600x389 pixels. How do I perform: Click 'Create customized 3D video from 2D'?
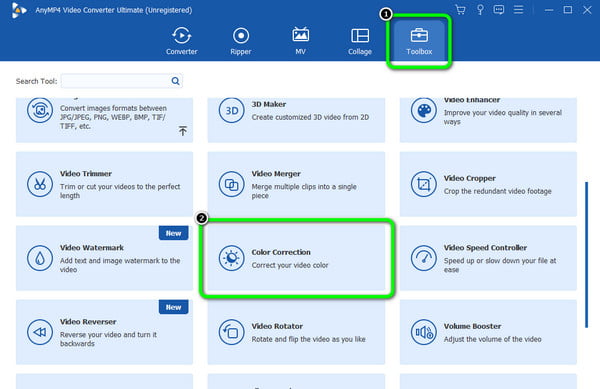pos(310,117)
